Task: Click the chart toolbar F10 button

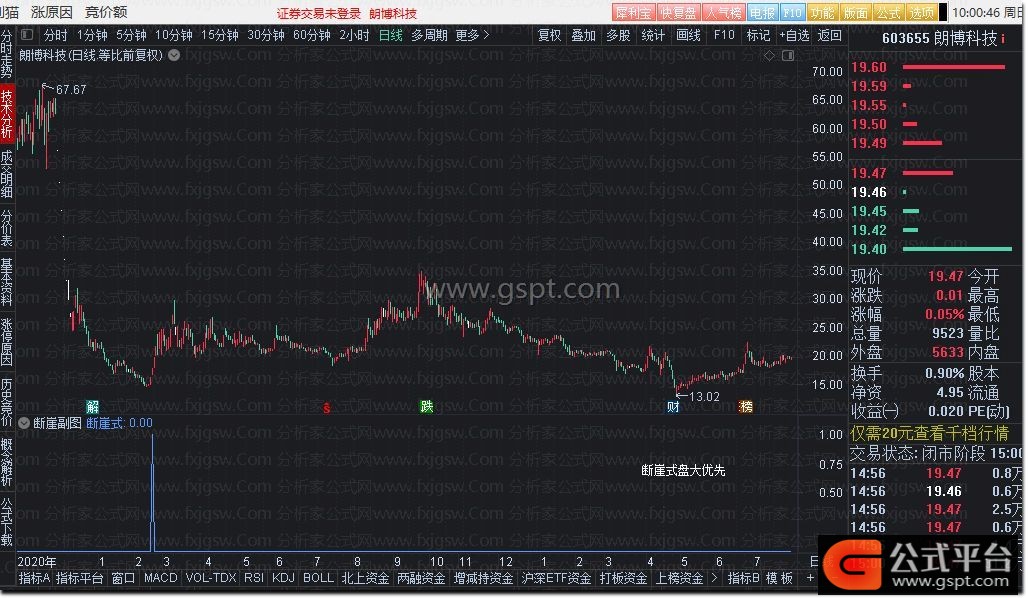Action: pyautogui.click(x=724, y=35)
